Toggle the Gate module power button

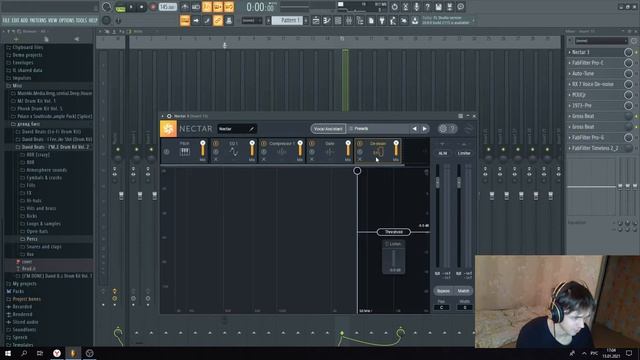312,144
